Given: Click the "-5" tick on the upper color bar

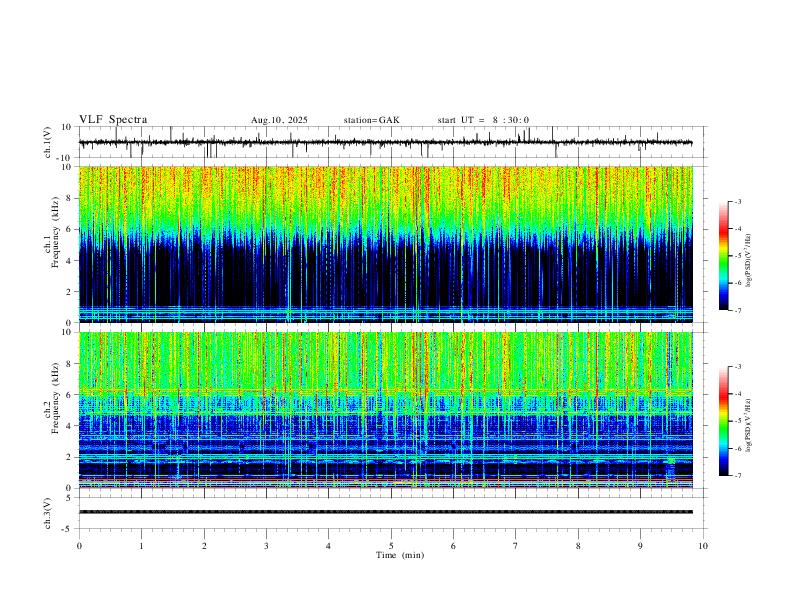Looking at the screenshot, I should (737, 256).
